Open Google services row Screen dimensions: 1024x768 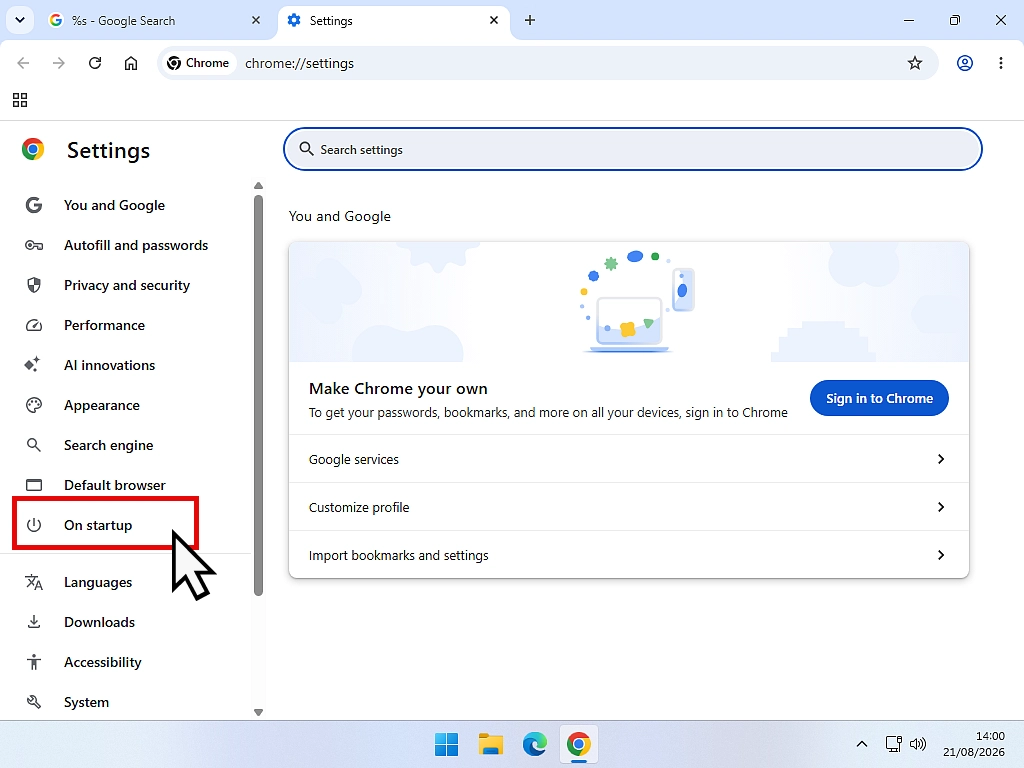628,459
